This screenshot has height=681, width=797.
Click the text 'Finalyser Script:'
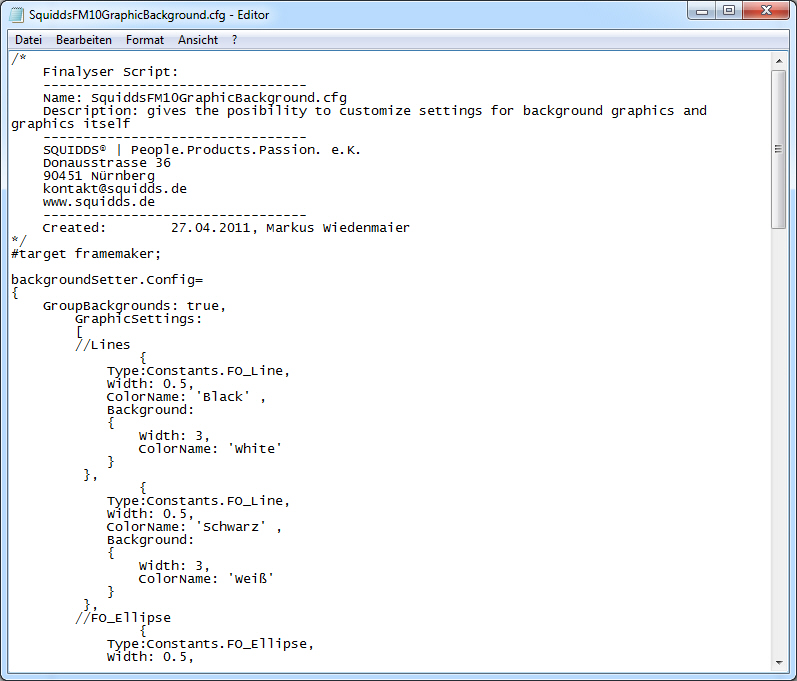click(x=110, y=72)
